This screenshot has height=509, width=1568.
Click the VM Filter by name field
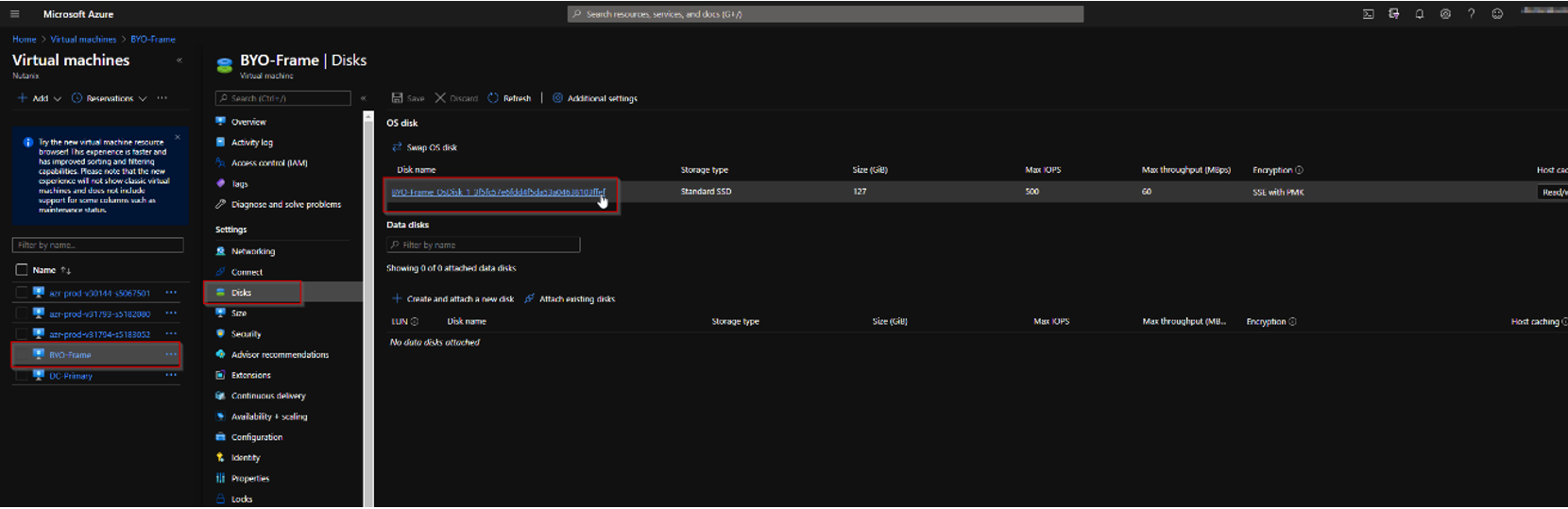click(x=97, y=246)
